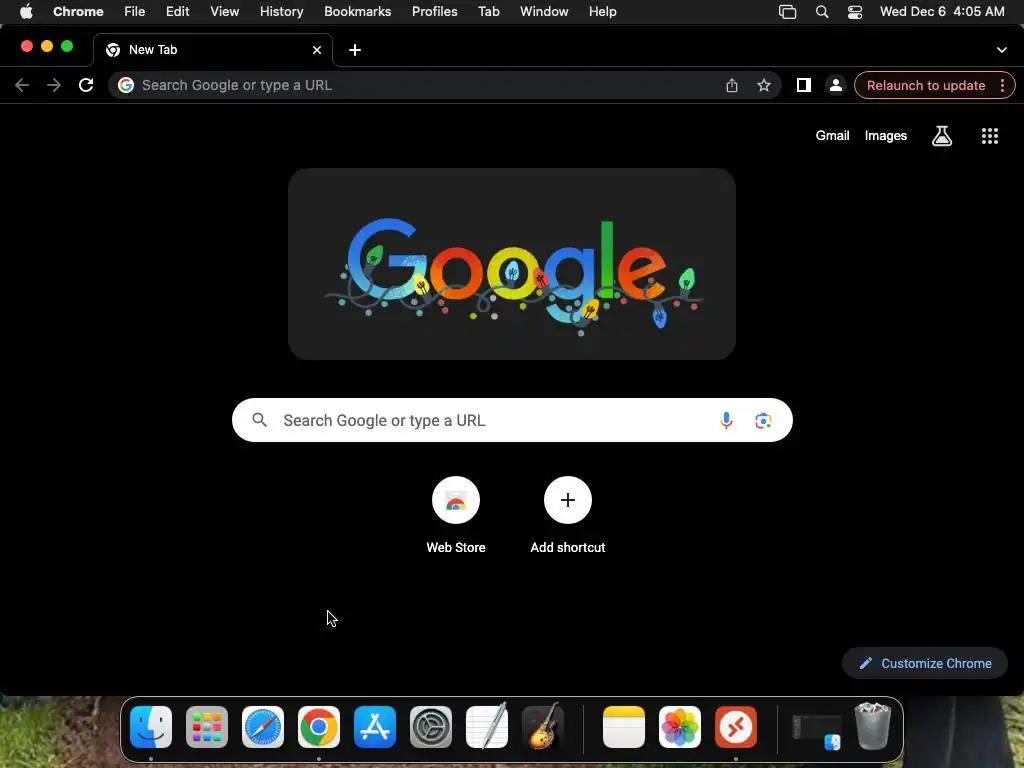This screenshot has width=1024, height=768.
Task: Open the Trash in the Dock
Action: (x=872, y=726)
